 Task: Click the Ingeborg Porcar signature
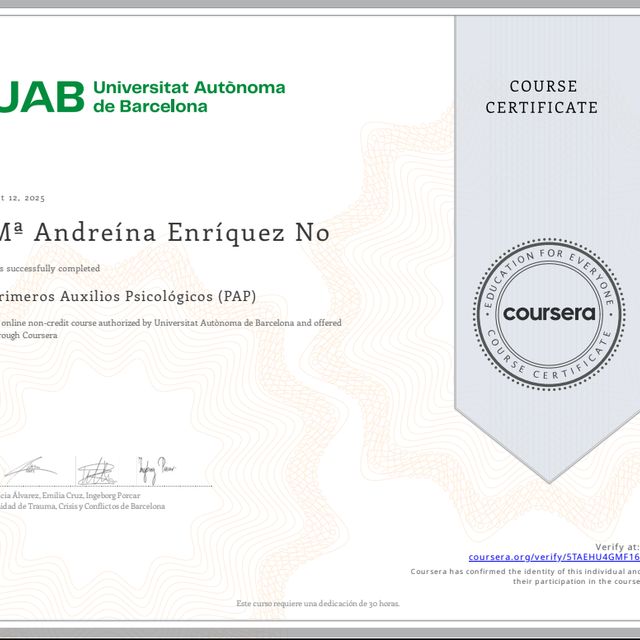pos(156,470)
